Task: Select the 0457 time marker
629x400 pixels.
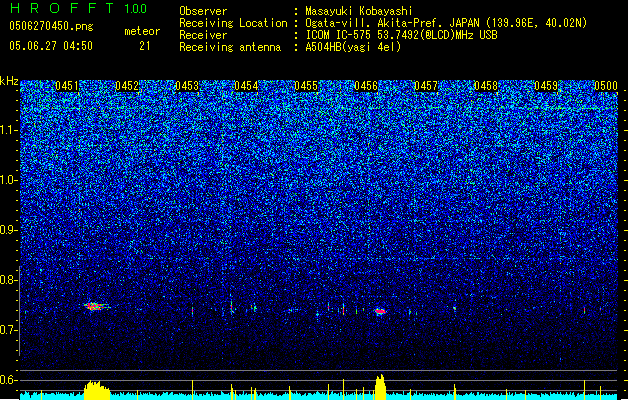Action: [x=426, y=86]
